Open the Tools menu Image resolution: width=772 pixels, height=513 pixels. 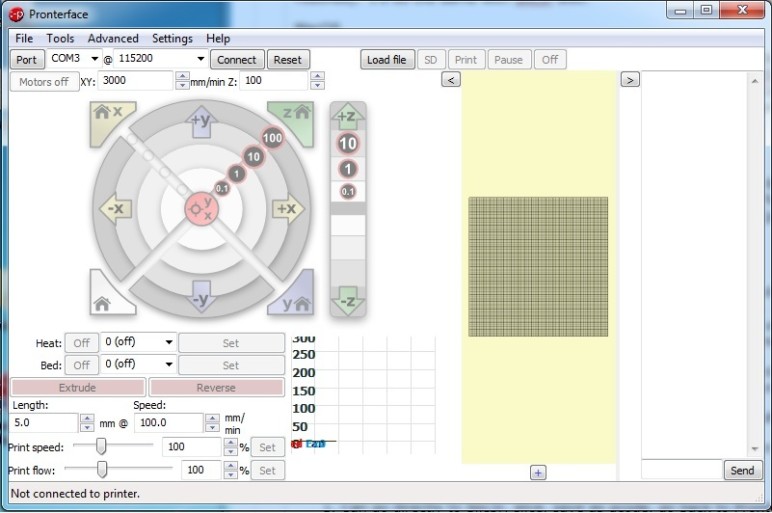pyautogui.click(x=60, y=38)
